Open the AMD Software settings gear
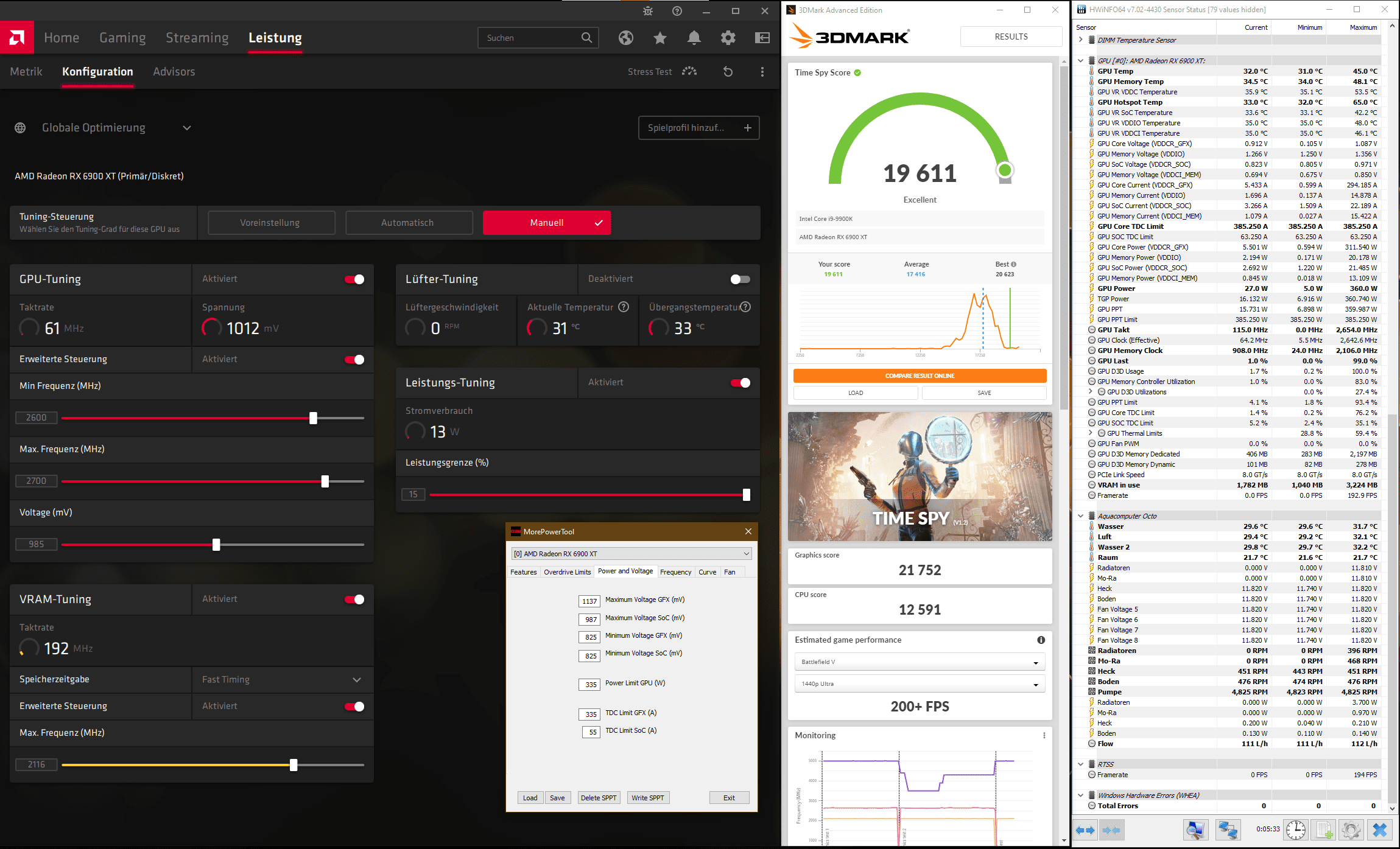This screenshot has width=1400, height=849. click(x=728, y=38)
